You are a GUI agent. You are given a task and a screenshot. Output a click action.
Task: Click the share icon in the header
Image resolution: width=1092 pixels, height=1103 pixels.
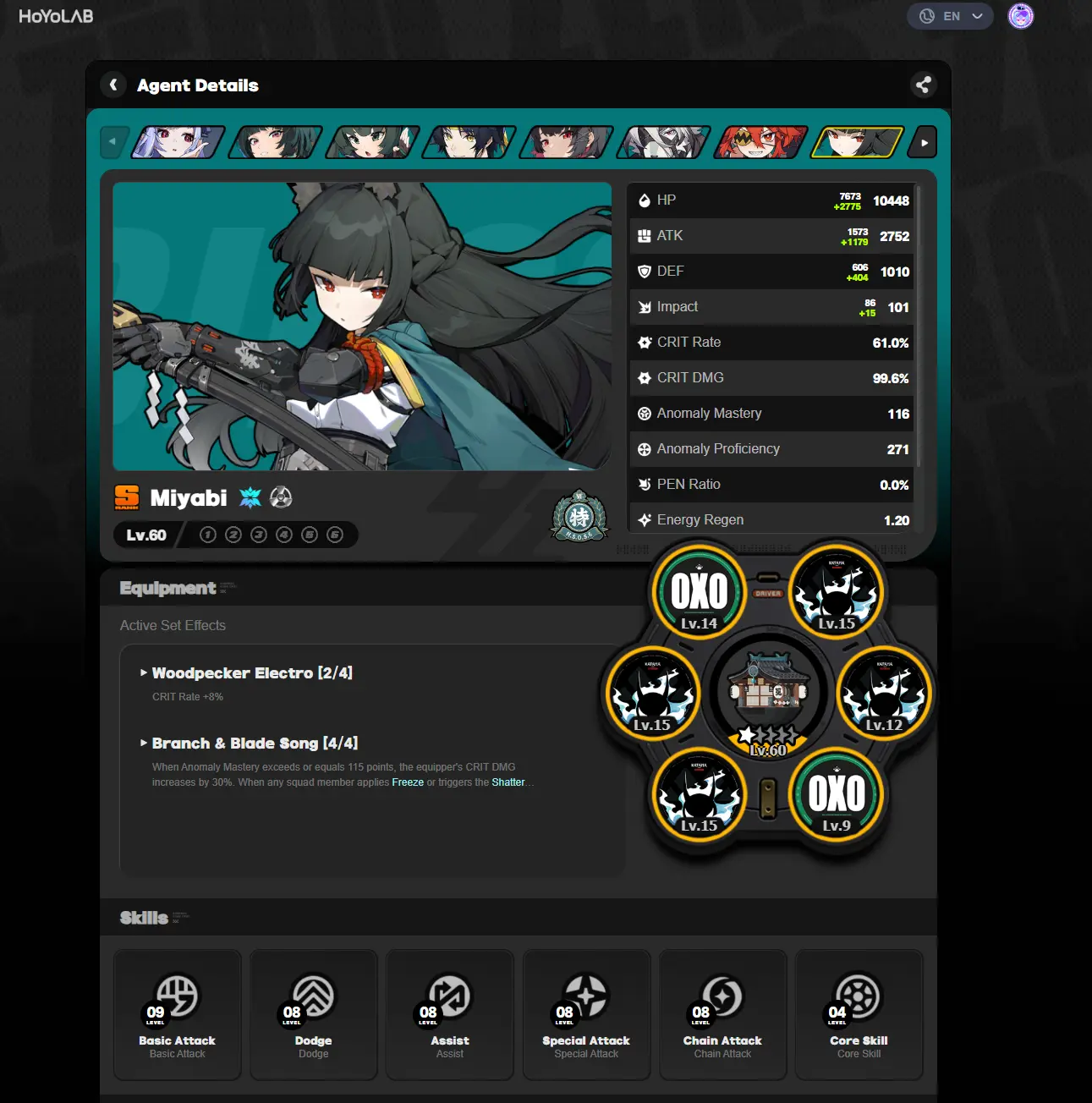pos(923,85)
